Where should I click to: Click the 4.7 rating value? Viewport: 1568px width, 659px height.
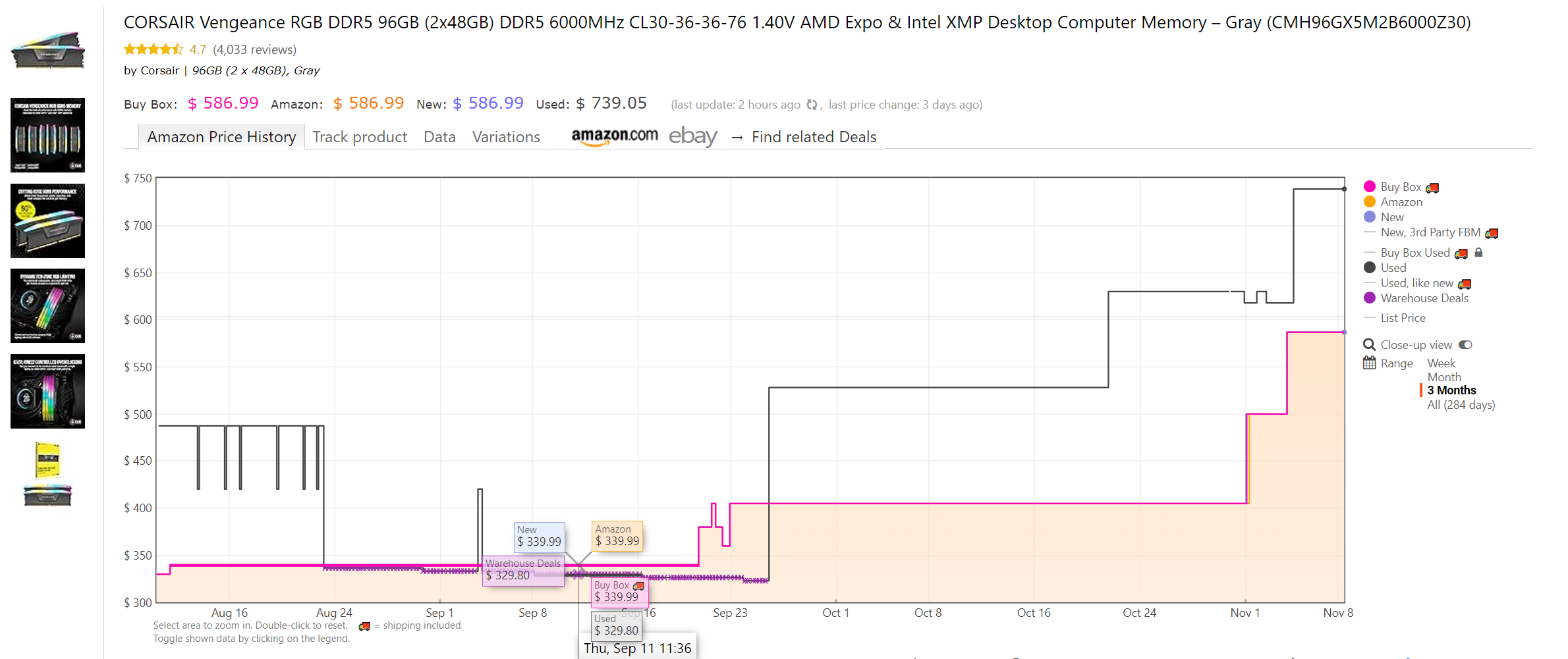tap(198, 49)
